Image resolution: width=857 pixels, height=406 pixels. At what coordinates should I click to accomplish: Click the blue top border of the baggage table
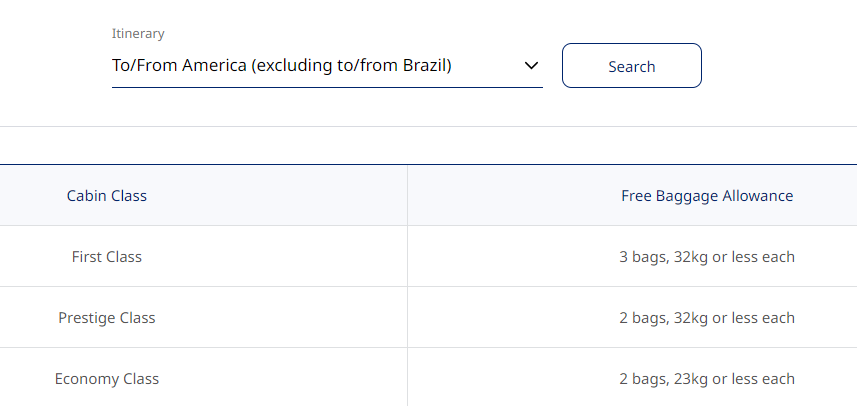tap(428, 164)
